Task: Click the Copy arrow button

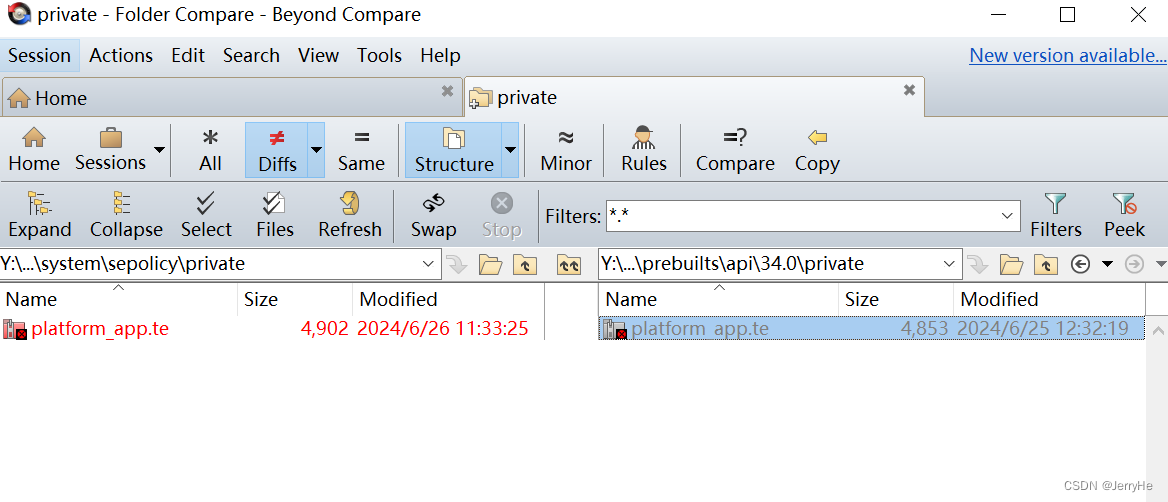Action: pos(817,150)
